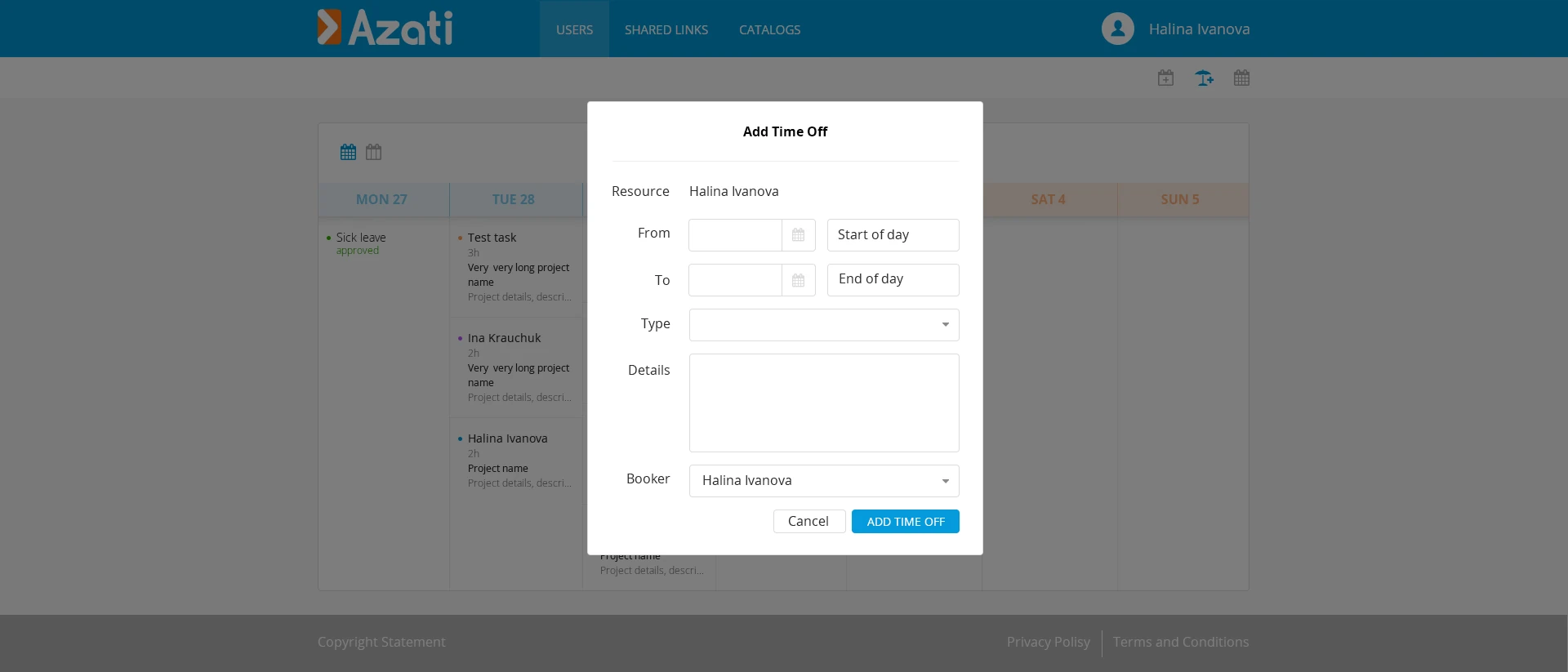Open the user avatar icon

1117,29
